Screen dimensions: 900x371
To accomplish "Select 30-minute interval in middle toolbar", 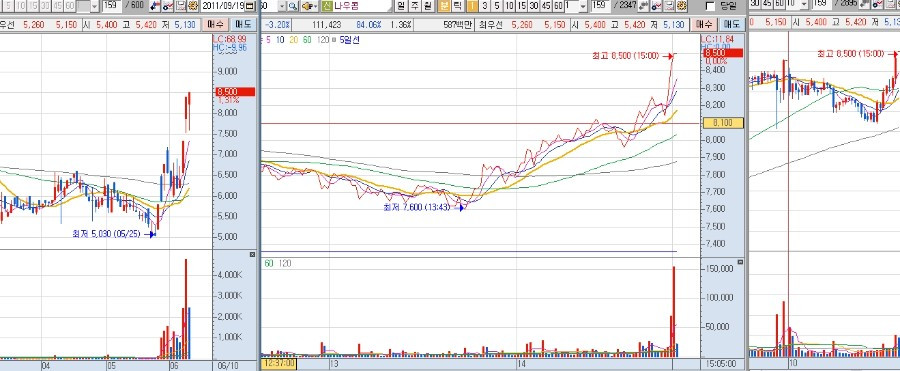I will pos(534,6).
